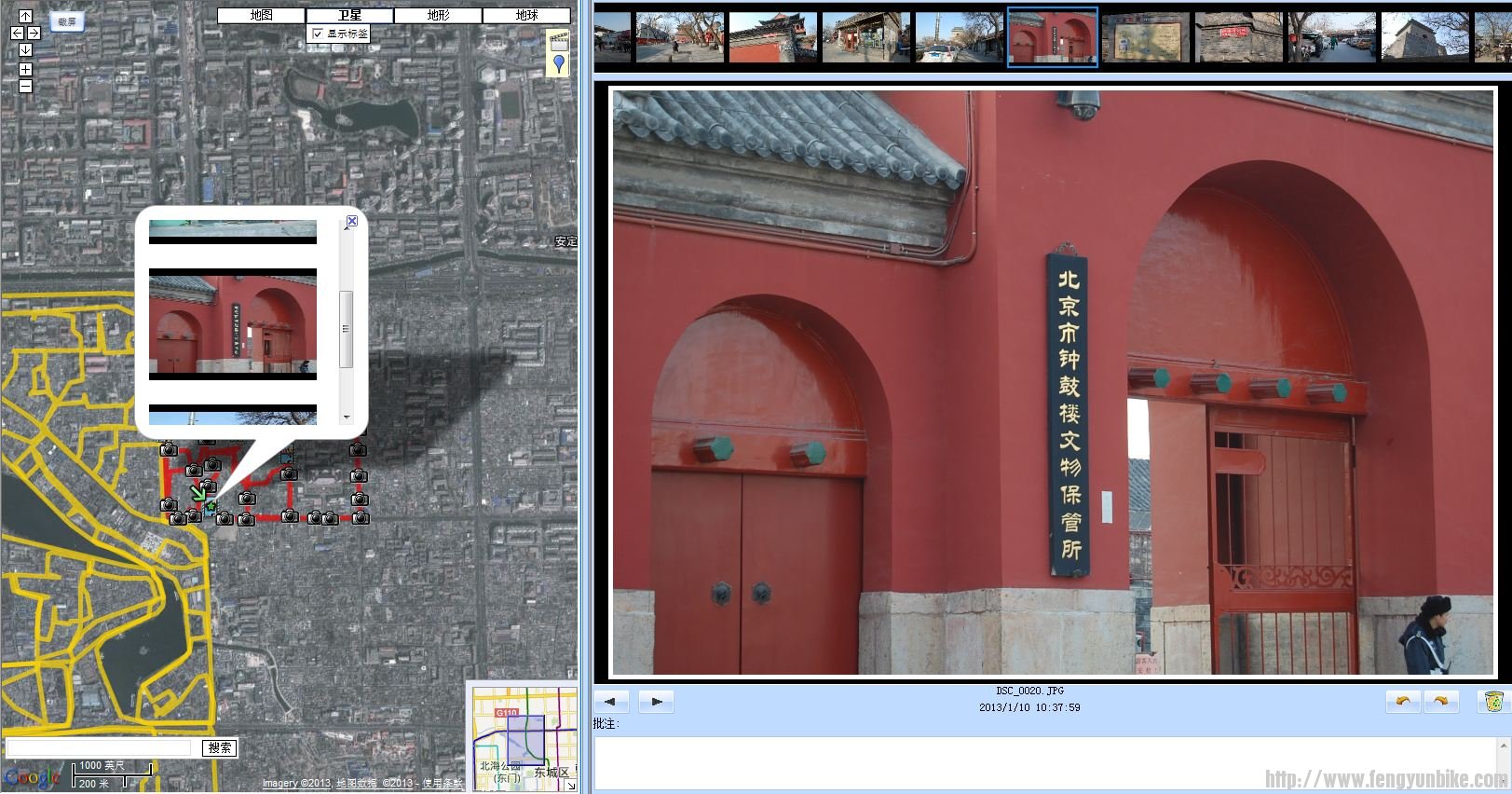Go to the previous photo
Viewport: 1512px width, 794px height.
point(611,702)
